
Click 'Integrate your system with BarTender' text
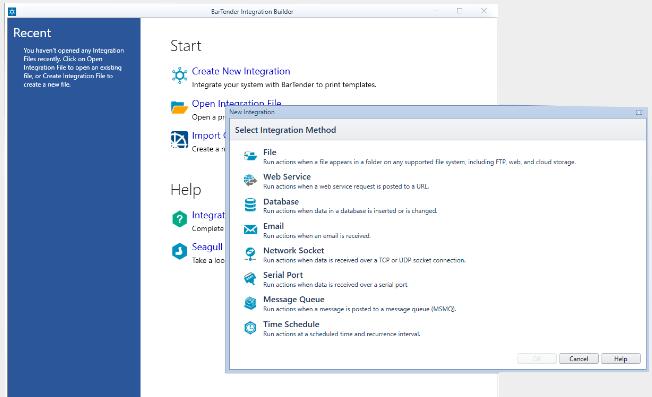pos(284,85)
